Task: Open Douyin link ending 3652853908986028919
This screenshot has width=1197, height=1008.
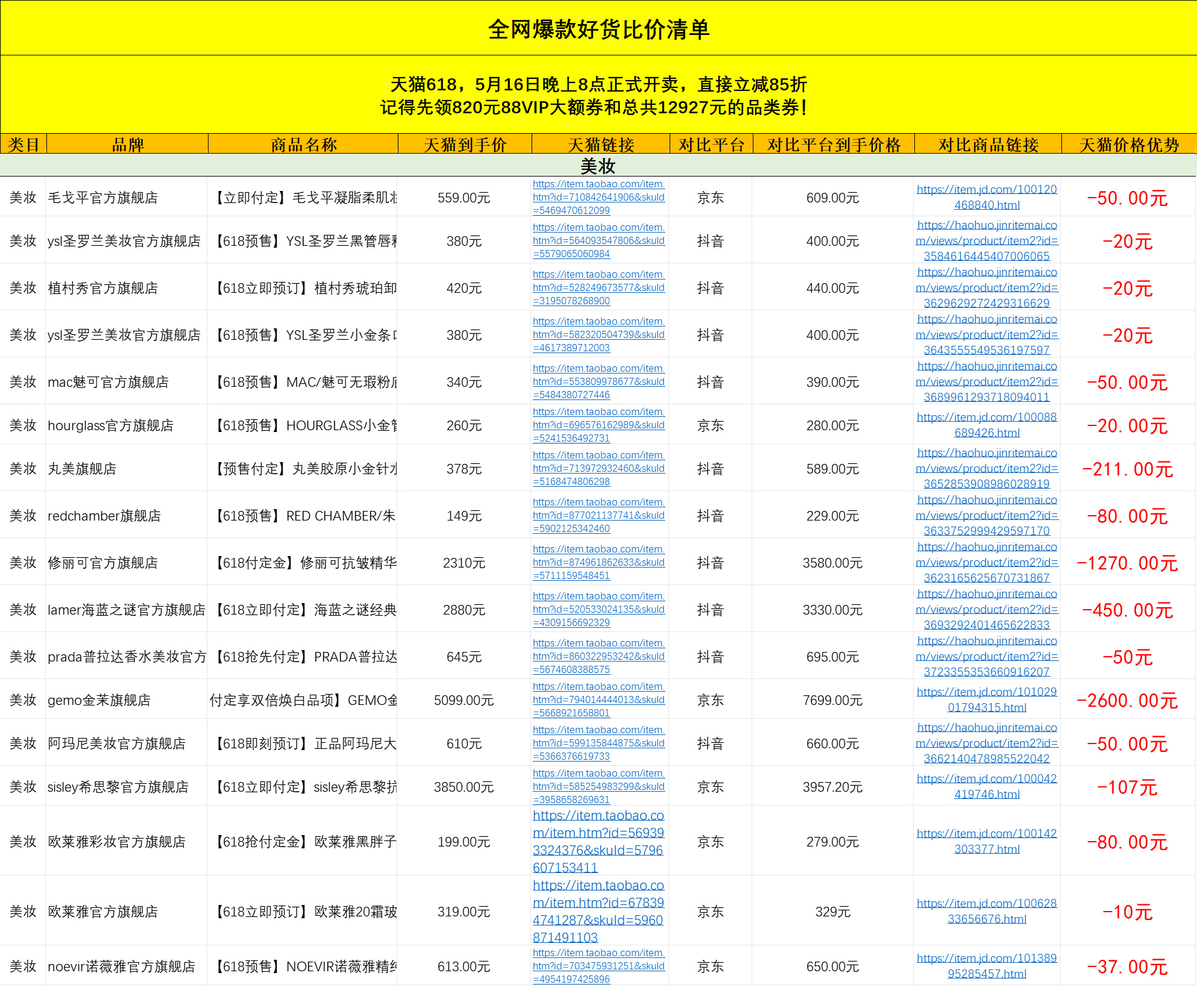Action: [x=987, y=468]
